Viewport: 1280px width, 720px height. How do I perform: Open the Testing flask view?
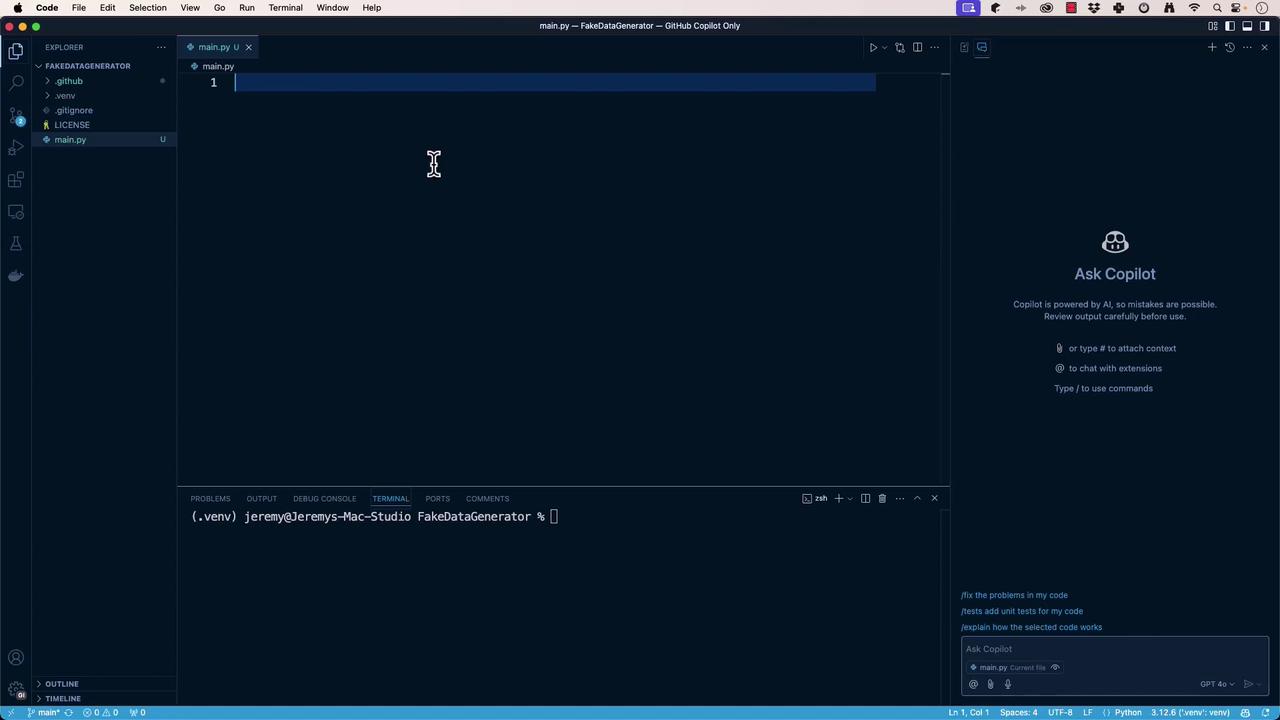coord(16,244)
